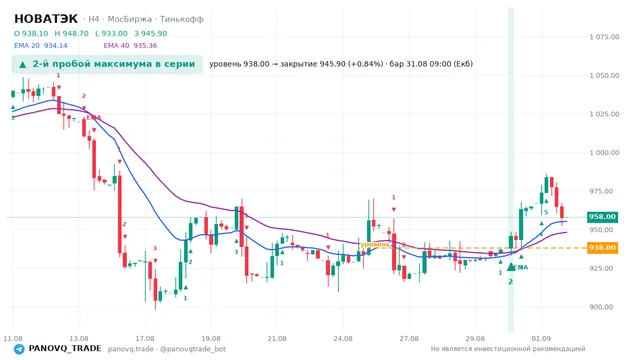Viewport: 640px width, 360px height.
Task: Click the 21.08 date label
Action: coord(277,338)
